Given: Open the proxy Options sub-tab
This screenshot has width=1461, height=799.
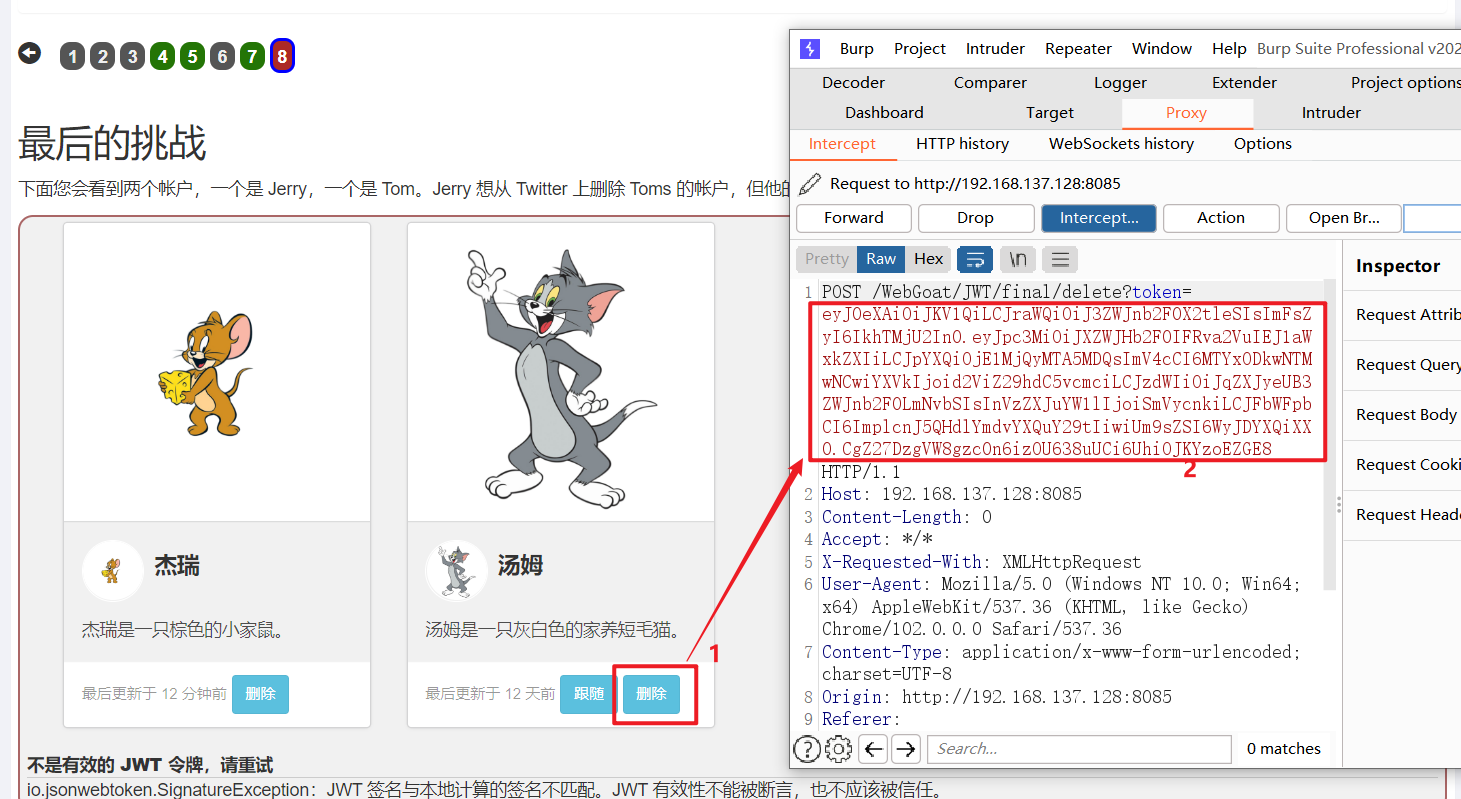Looking at the screenshot, I should 1263,144.
